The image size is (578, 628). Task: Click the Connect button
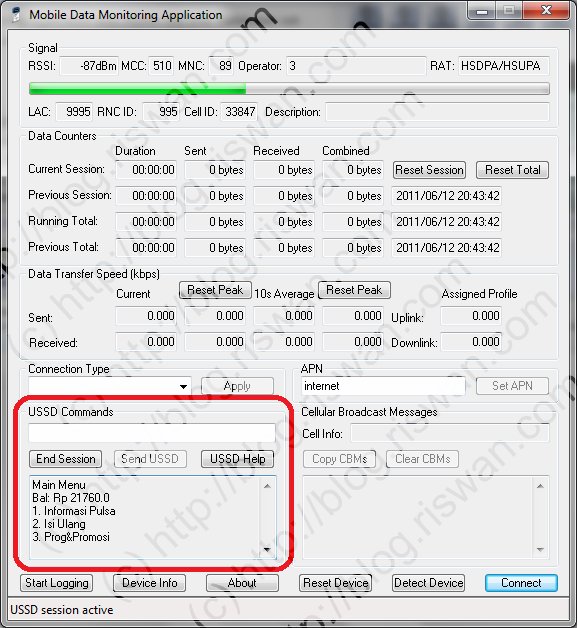[521, 583]
